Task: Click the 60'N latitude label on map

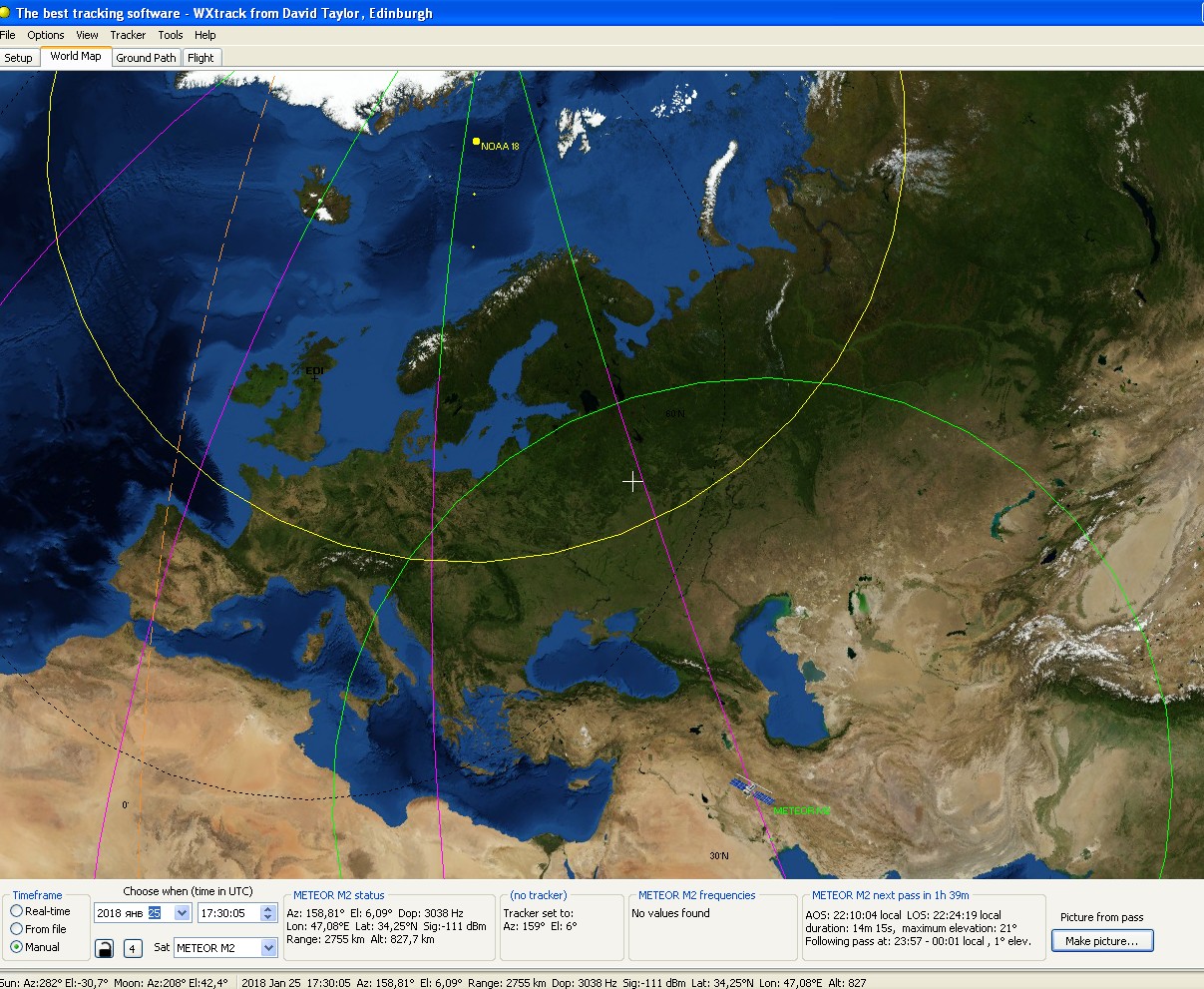Action: point(675,413)
